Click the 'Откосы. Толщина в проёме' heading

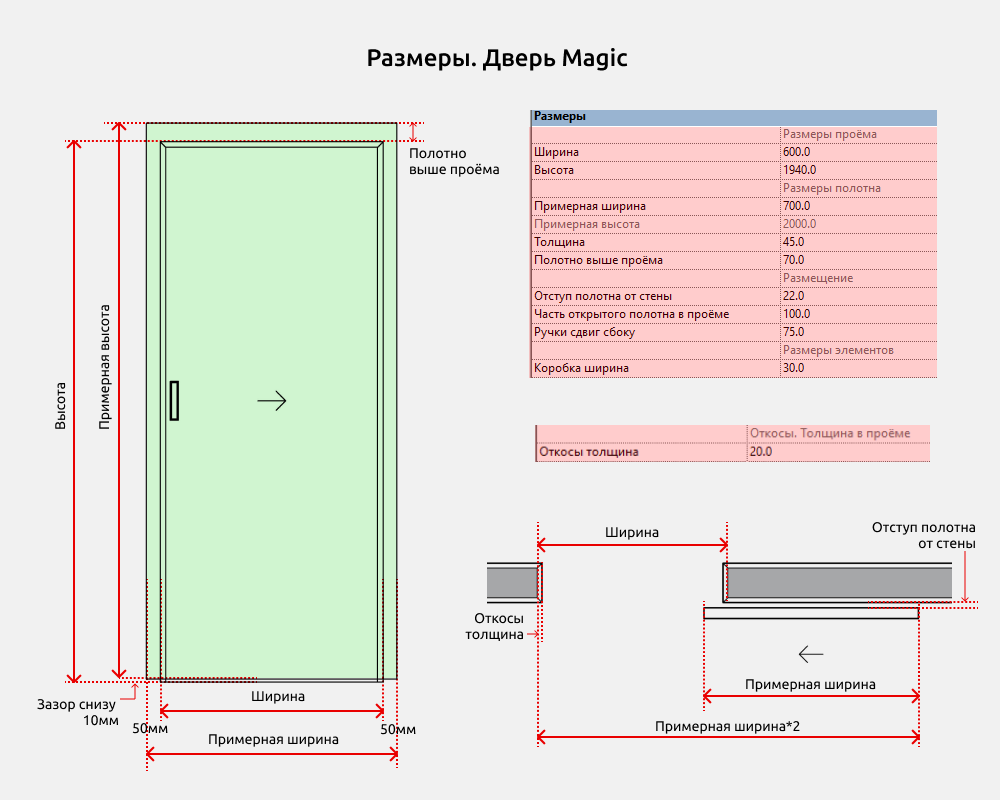pyautogui.click(x=830, y=433)
